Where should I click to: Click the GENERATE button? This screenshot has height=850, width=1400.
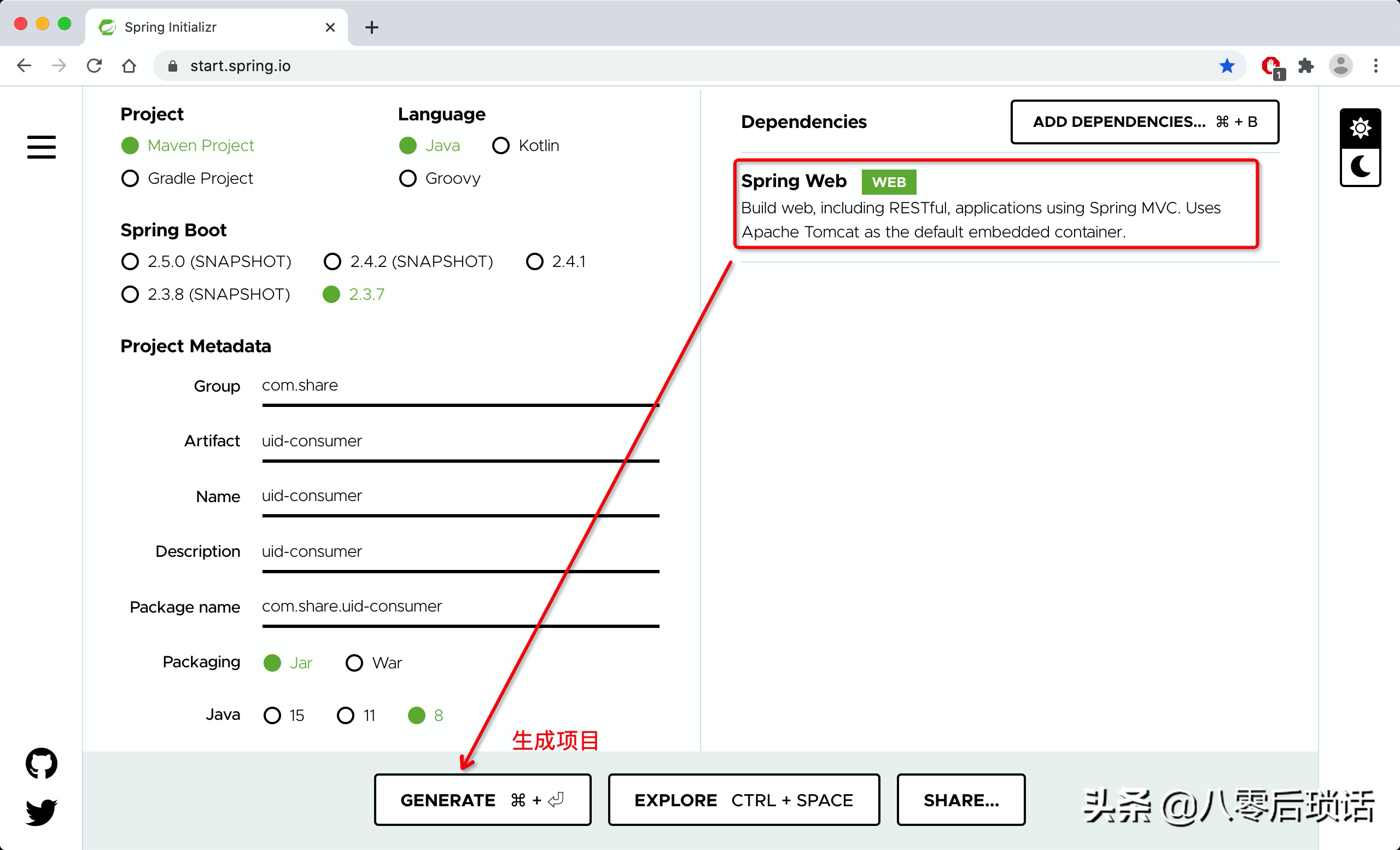click(482, 800)
